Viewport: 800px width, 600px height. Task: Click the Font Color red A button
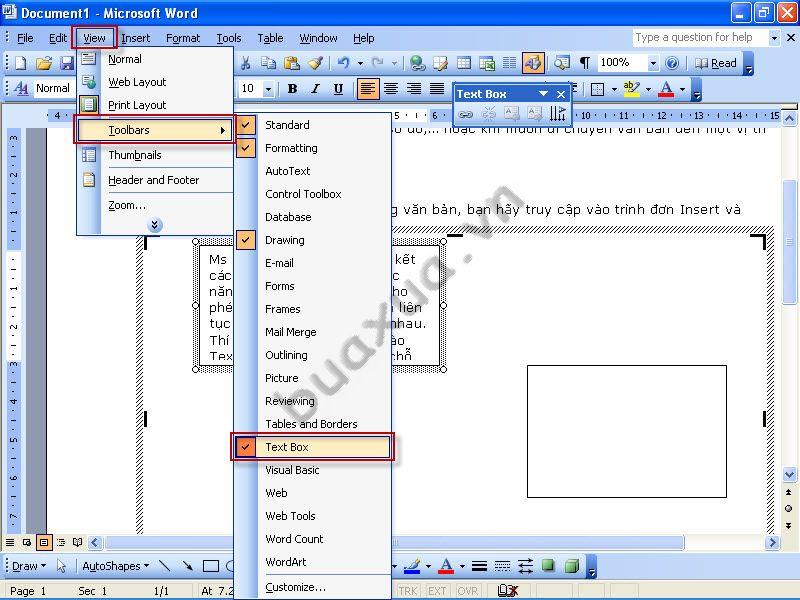[666, 89]
